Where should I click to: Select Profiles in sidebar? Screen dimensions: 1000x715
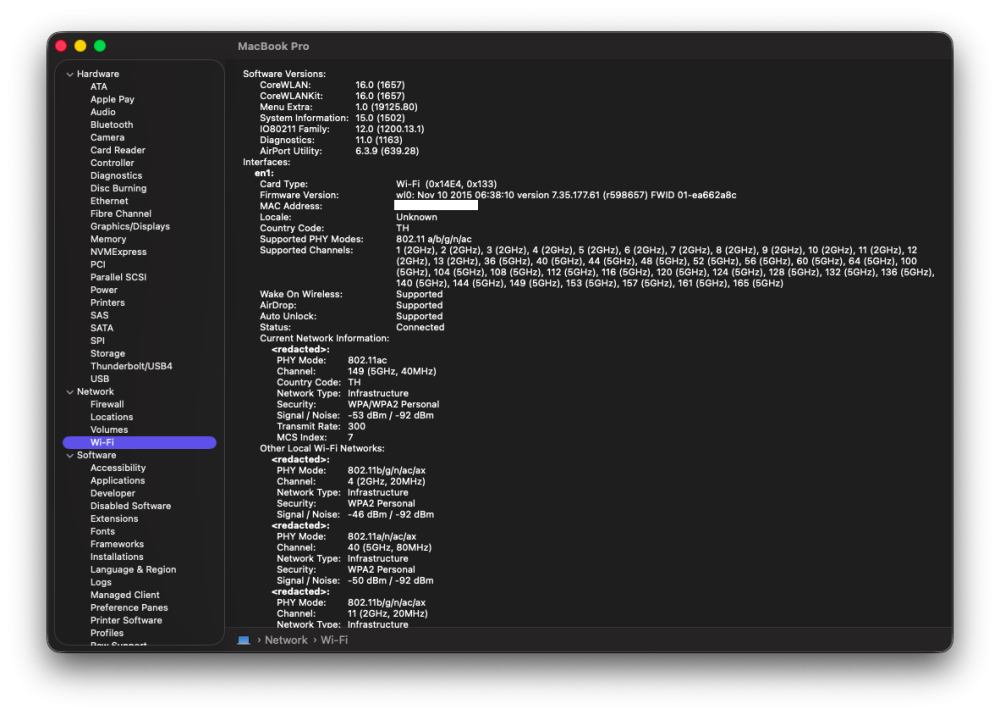pyautogui.click(x=107, y=633)
